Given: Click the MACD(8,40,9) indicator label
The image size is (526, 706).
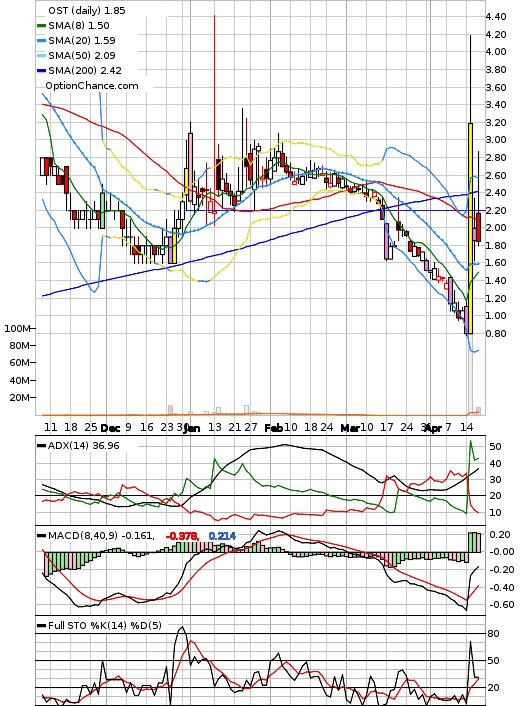Looking at the screenshot, I should click(83, 536).
